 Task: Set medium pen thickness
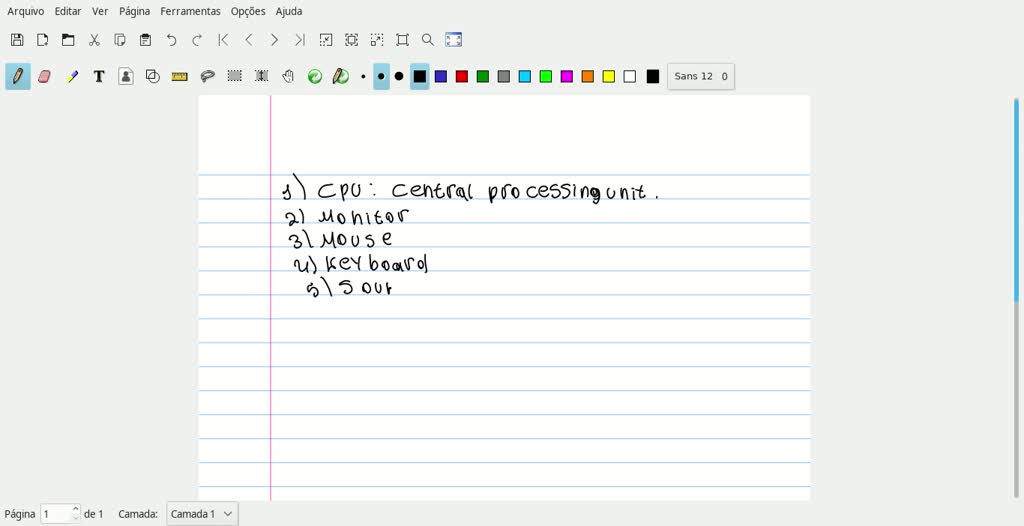(x=381, y=76)
